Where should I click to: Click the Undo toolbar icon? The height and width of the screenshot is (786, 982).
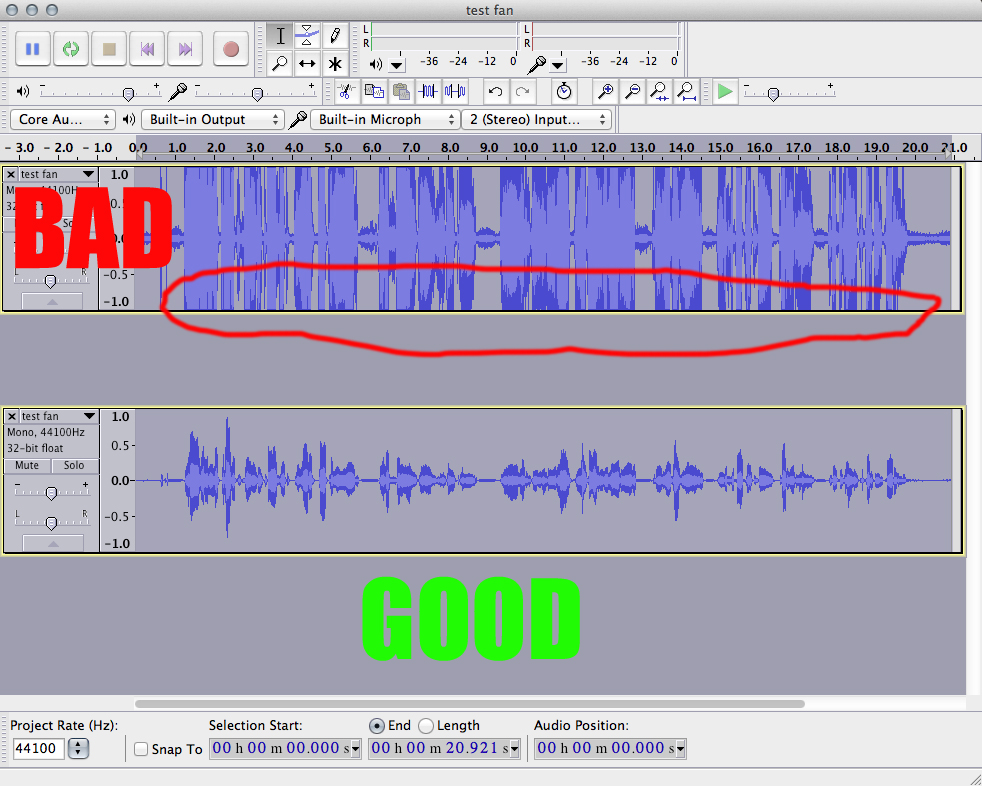pyautogui.click(x=494, y=91)
